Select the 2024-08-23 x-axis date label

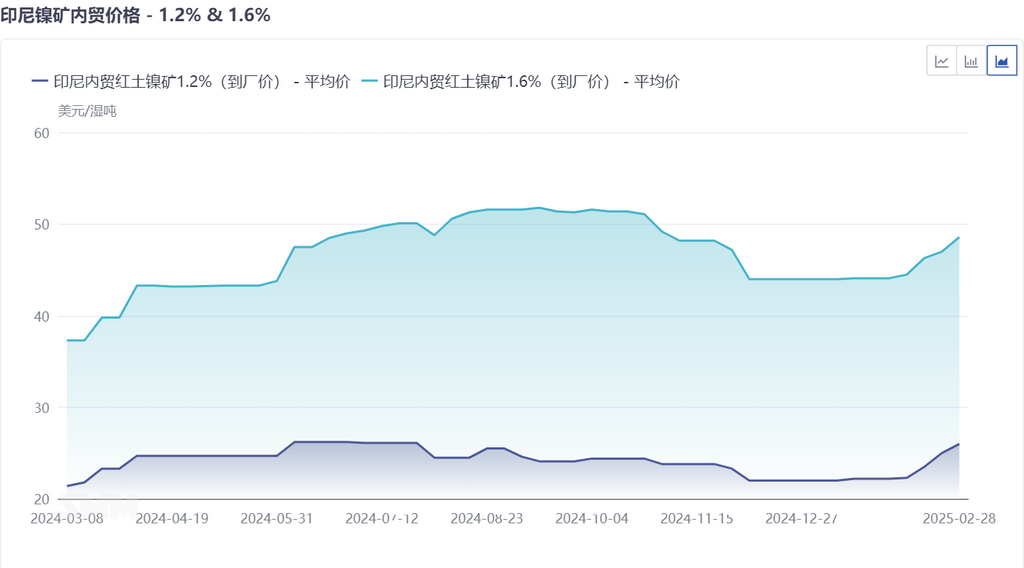(487, 518)
